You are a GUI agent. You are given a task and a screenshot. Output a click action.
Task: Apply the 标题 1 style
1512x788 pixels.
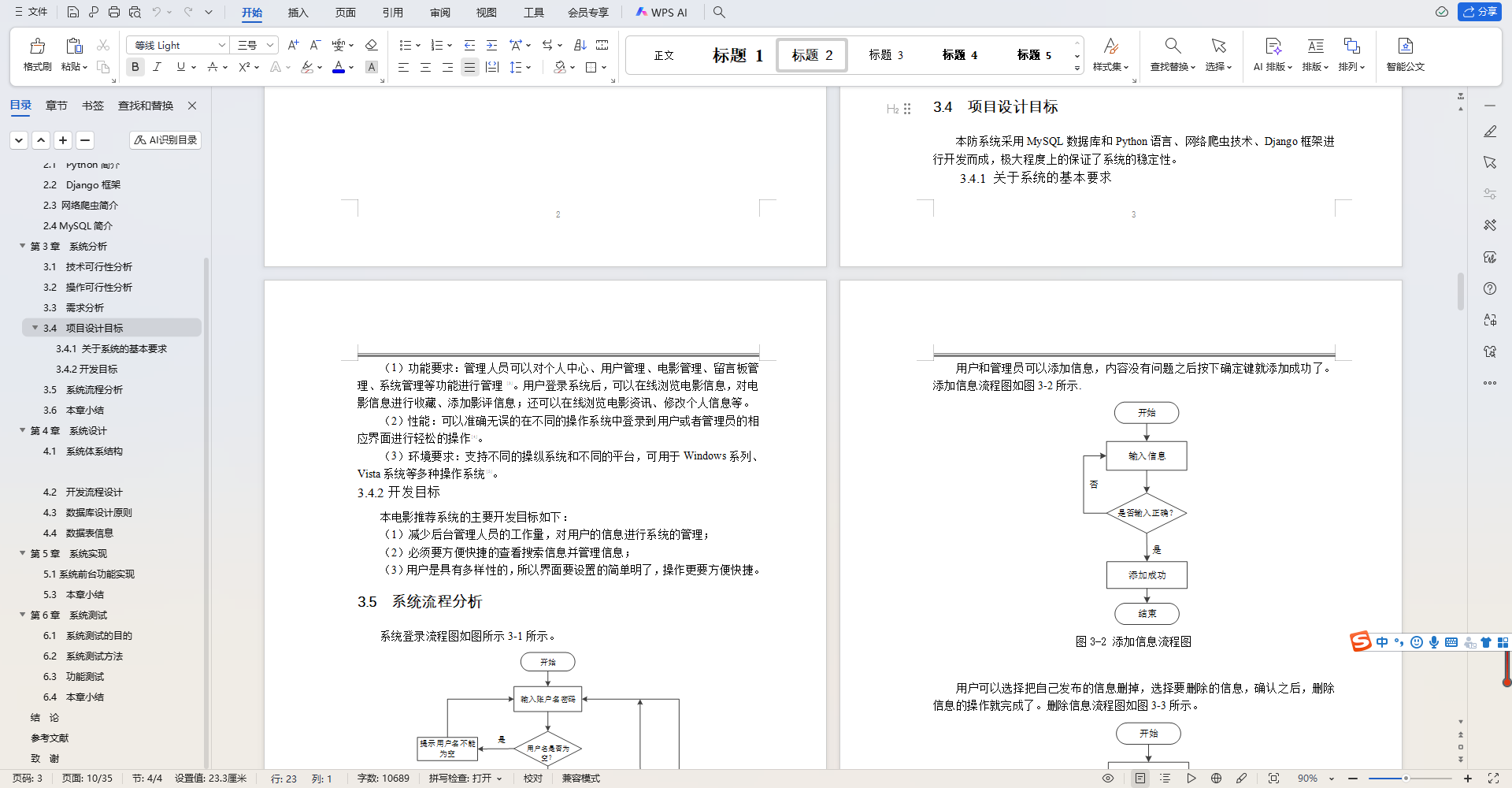[738, 55]
